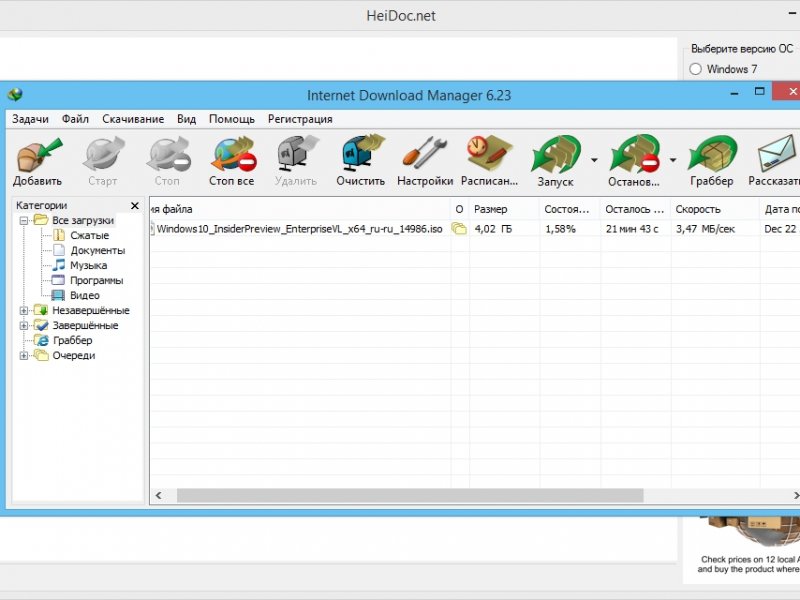Expand the Завершённые tree node

23,326
